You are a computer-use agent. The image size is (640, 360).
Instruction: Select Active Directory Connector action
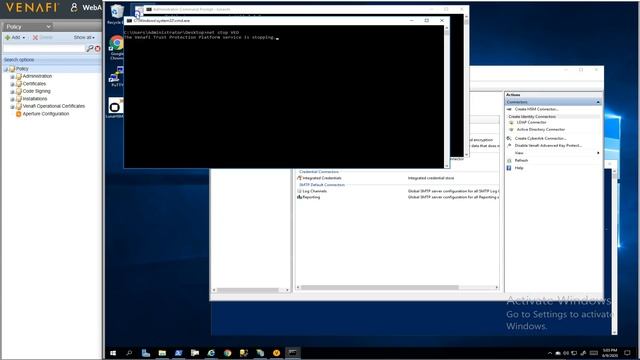(x=541, y=129)
